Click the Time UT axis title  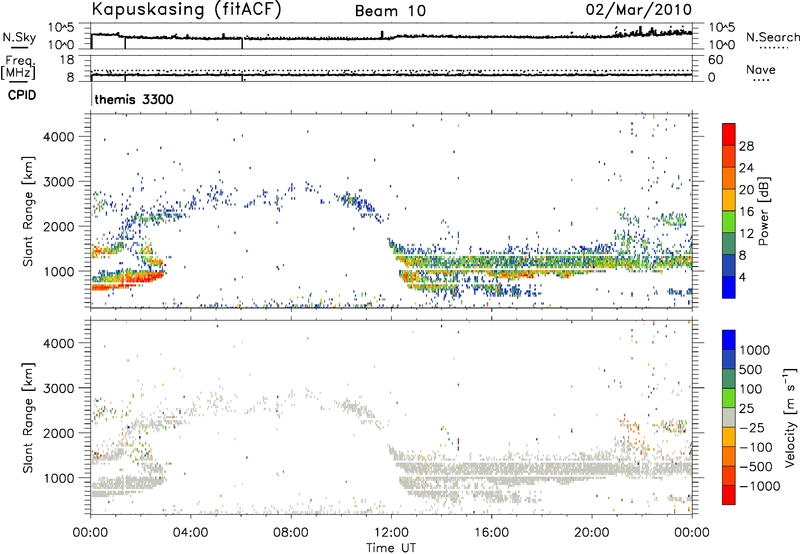(391, 548)
